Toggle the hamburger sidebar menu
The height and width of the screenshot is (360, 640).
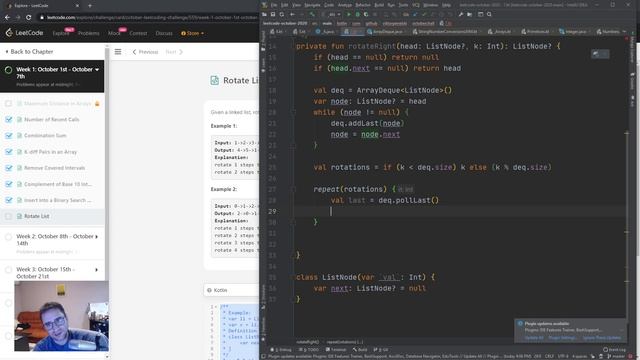pyautogui.click(x=118, y=52)
